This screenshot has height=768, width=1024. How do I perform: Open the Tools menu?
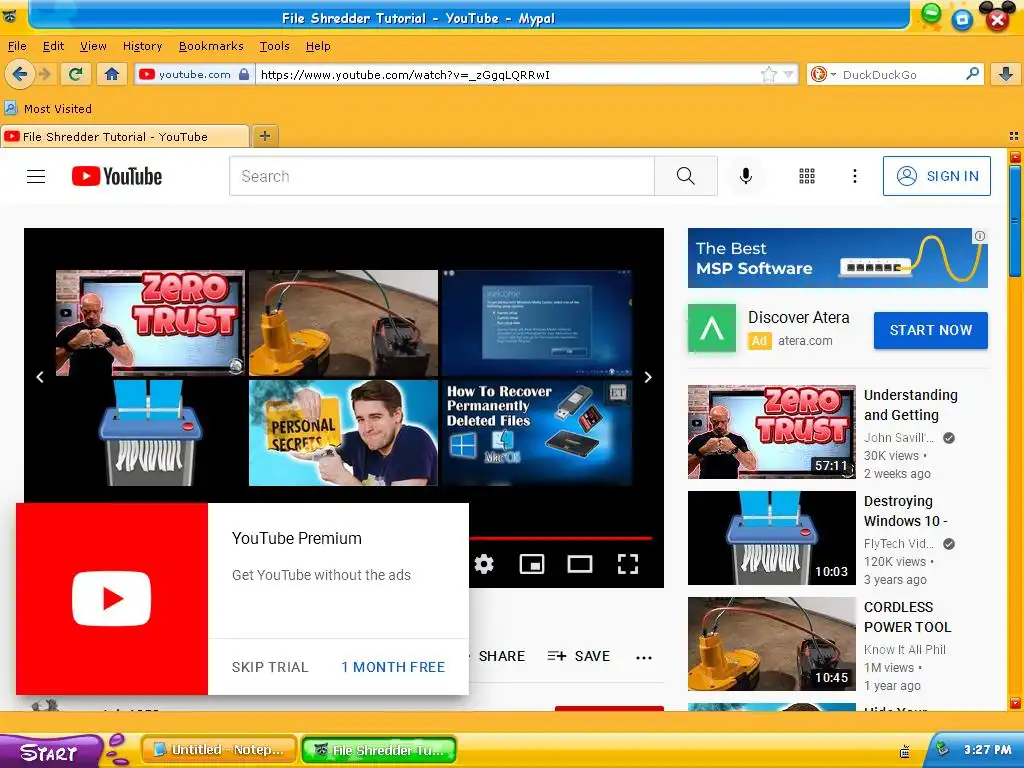[274, 46]
